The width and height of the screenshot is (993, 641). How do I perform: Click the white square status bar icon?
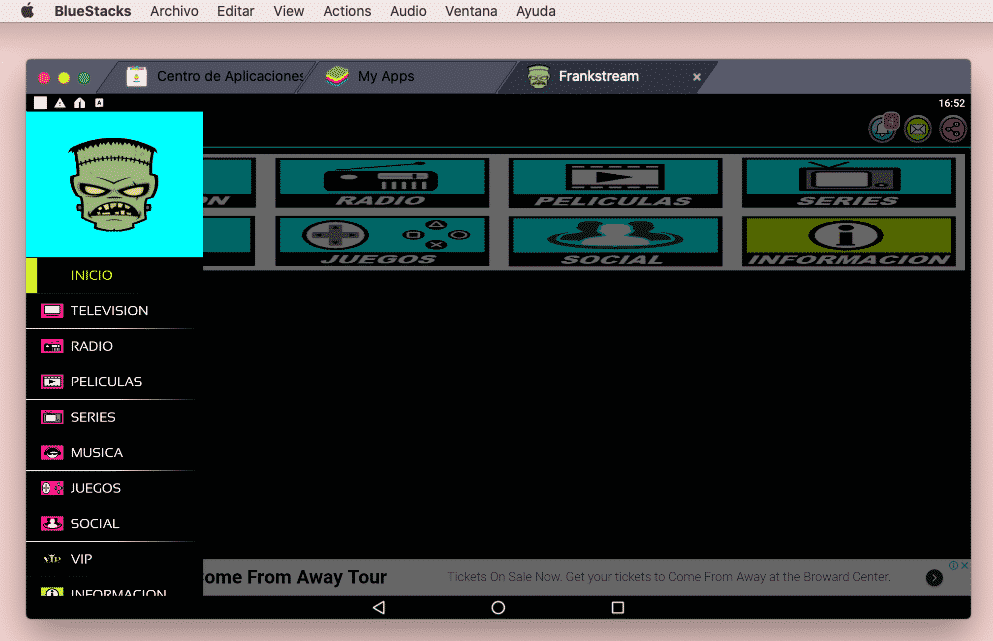pyautogui.click(x=41, y=103)
